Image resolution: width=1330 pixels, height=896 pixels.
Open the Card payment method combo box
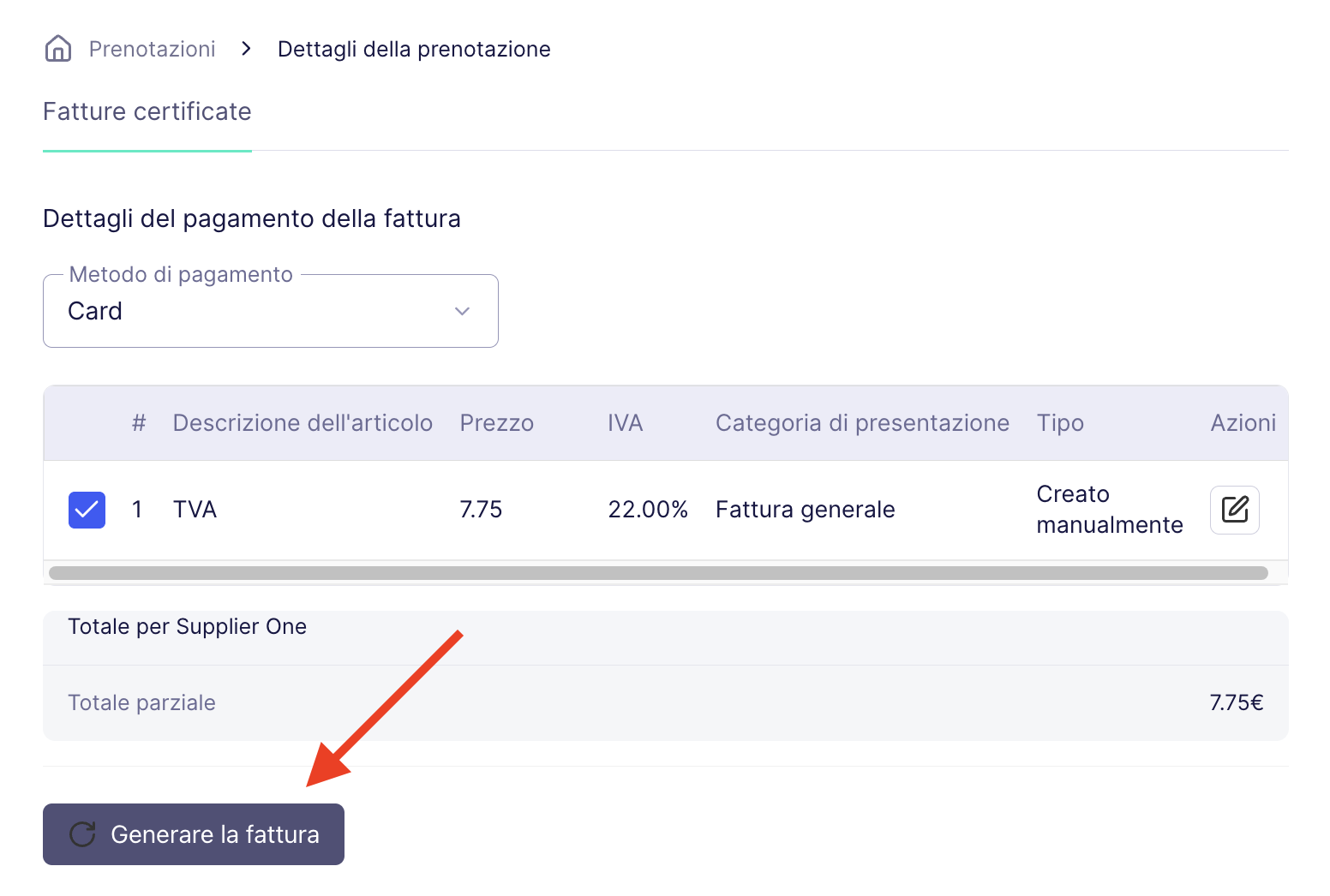coord(271,311)
